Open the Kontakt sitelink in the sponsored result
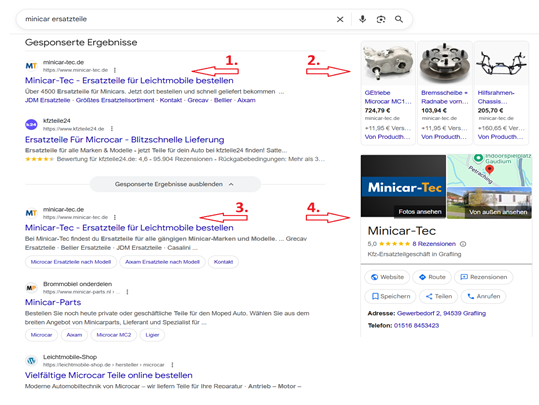Viewport: 539px width, 405px height. tap(170, 100)
